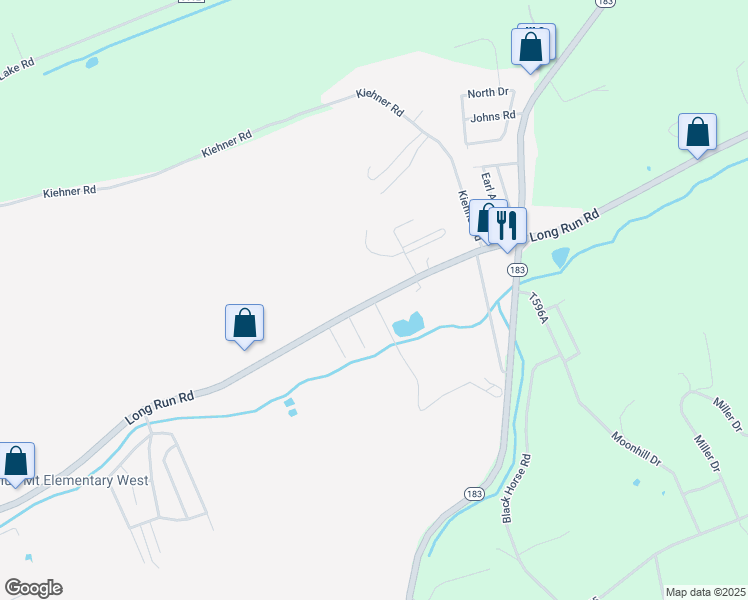Select the North Dr label
The image size is (748, 600).
(x=488, y=93)
